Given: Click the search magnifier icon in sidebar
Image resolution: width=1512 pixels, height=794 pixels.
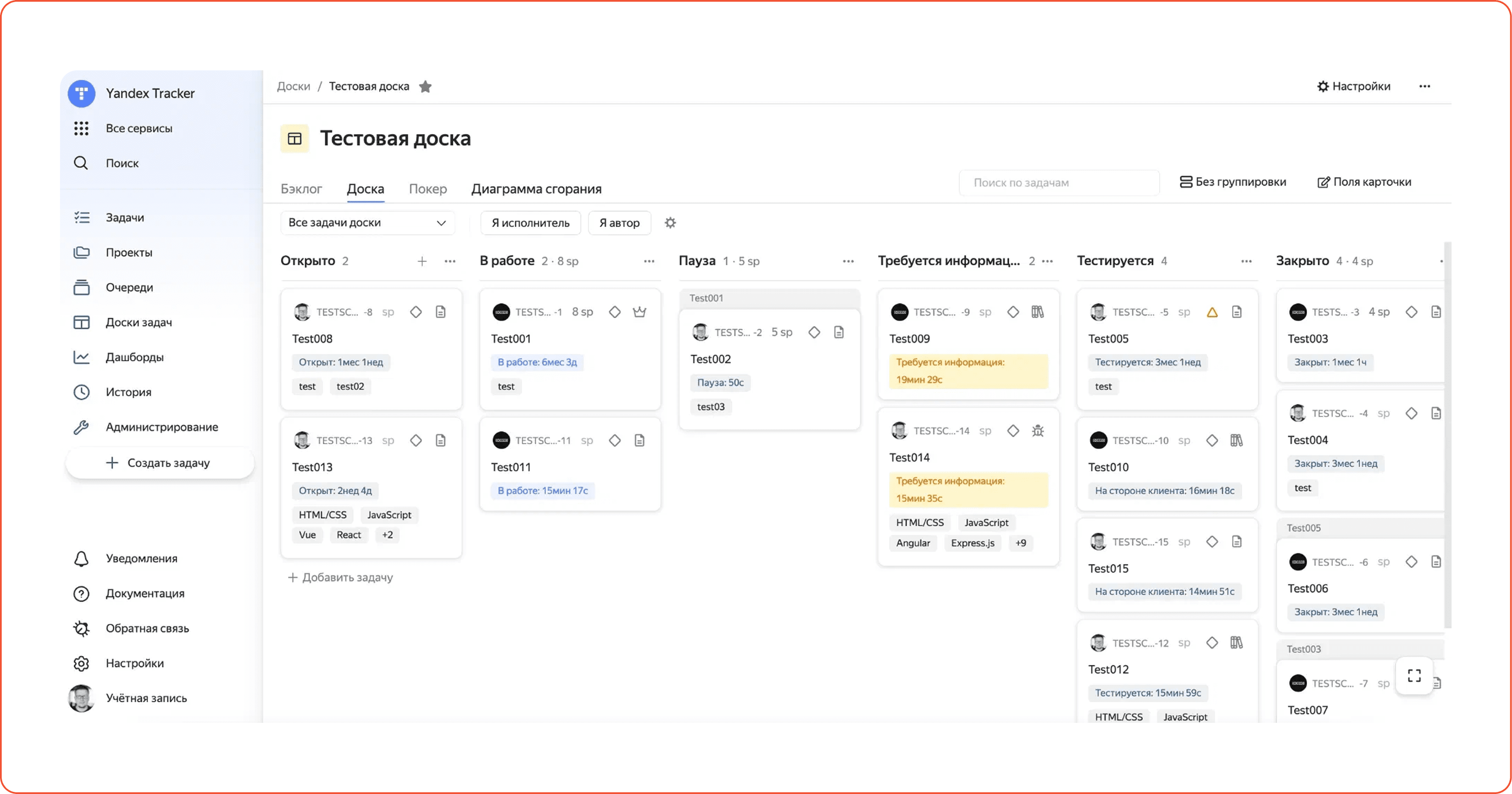Looking at the screenshot, I should 81,163.
